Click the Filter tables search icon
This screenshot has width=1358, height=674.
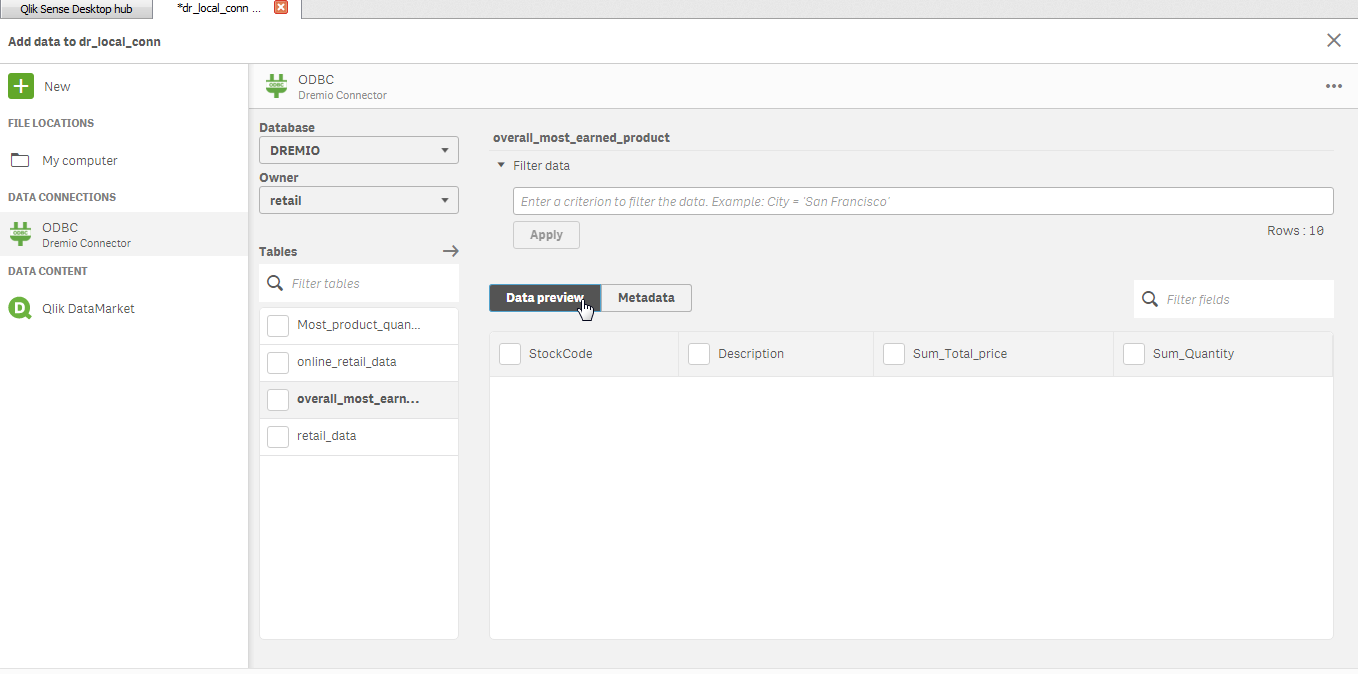(x=275, y=283)
